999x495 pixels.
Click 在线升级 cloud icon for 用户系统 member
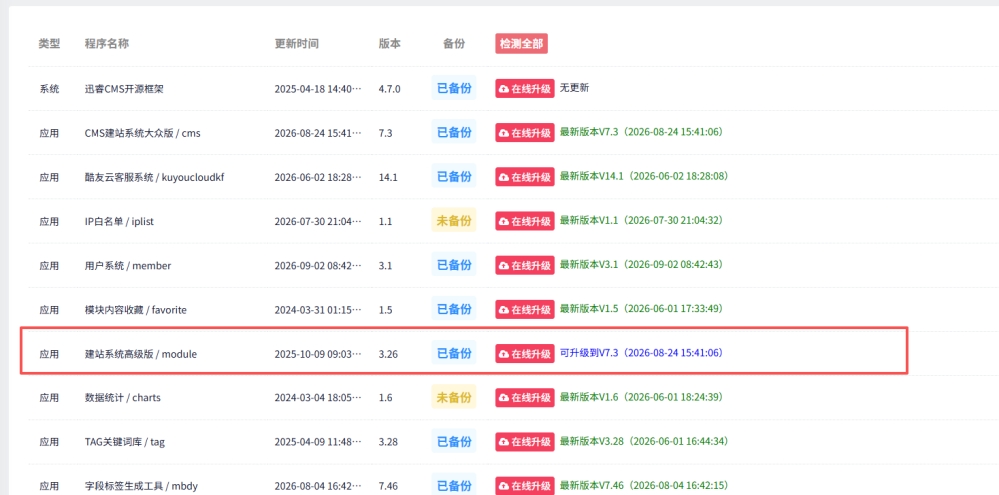503,265
